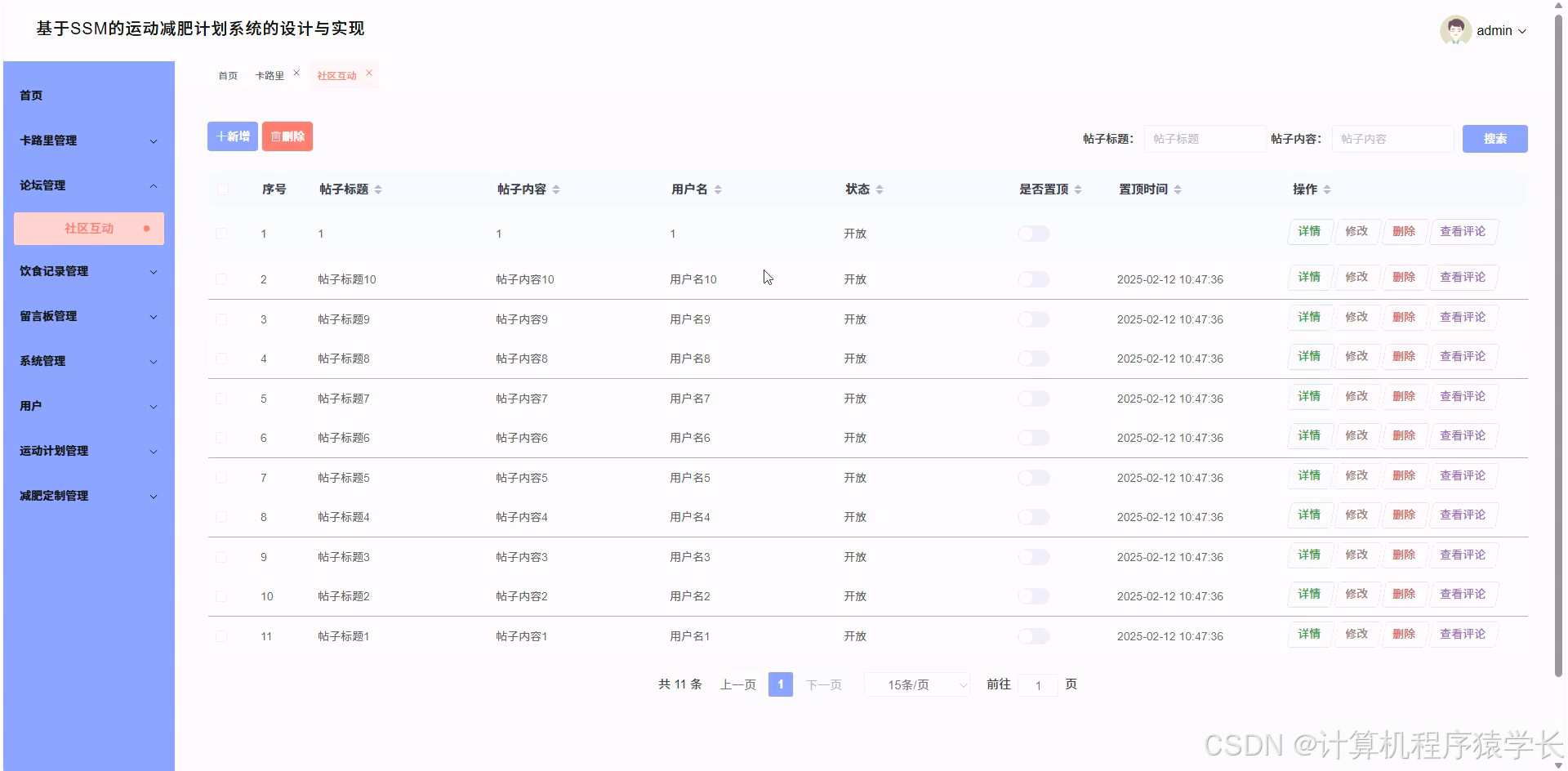
Task: Collapse the 论坛管理 sidebar menu
Action: (x=88, y=185)
